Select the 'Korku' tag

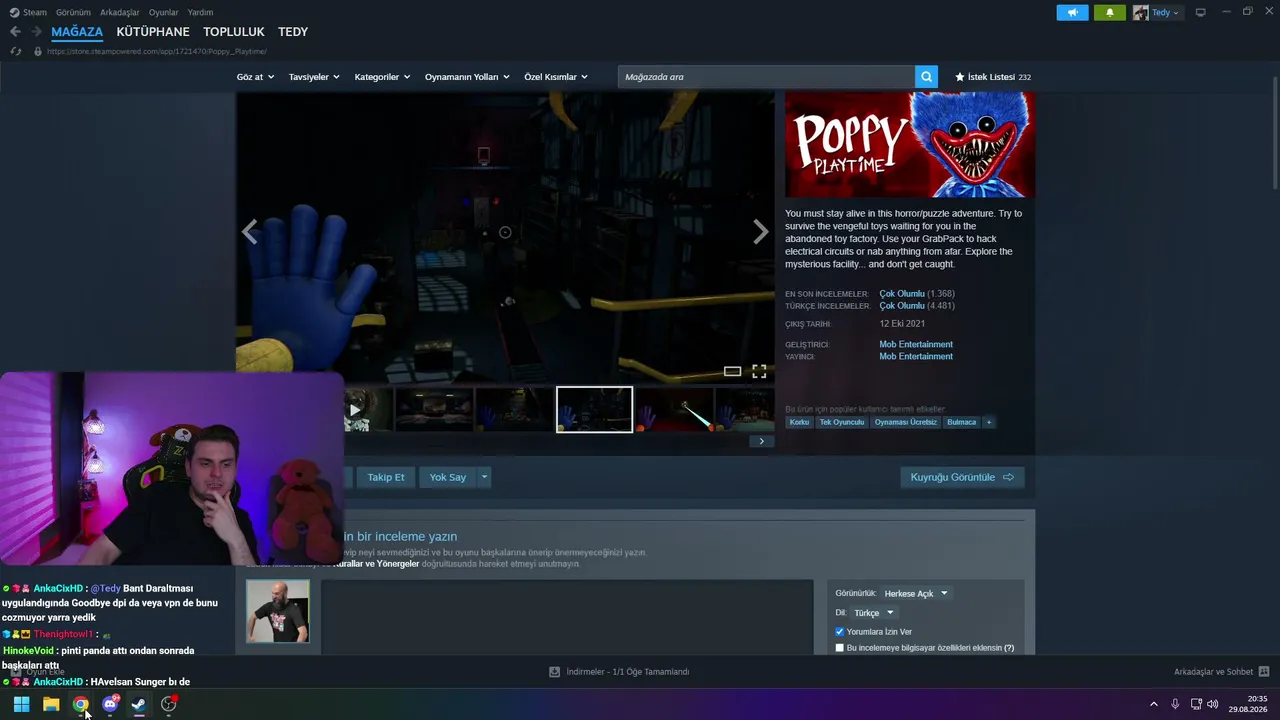[799, 422]
